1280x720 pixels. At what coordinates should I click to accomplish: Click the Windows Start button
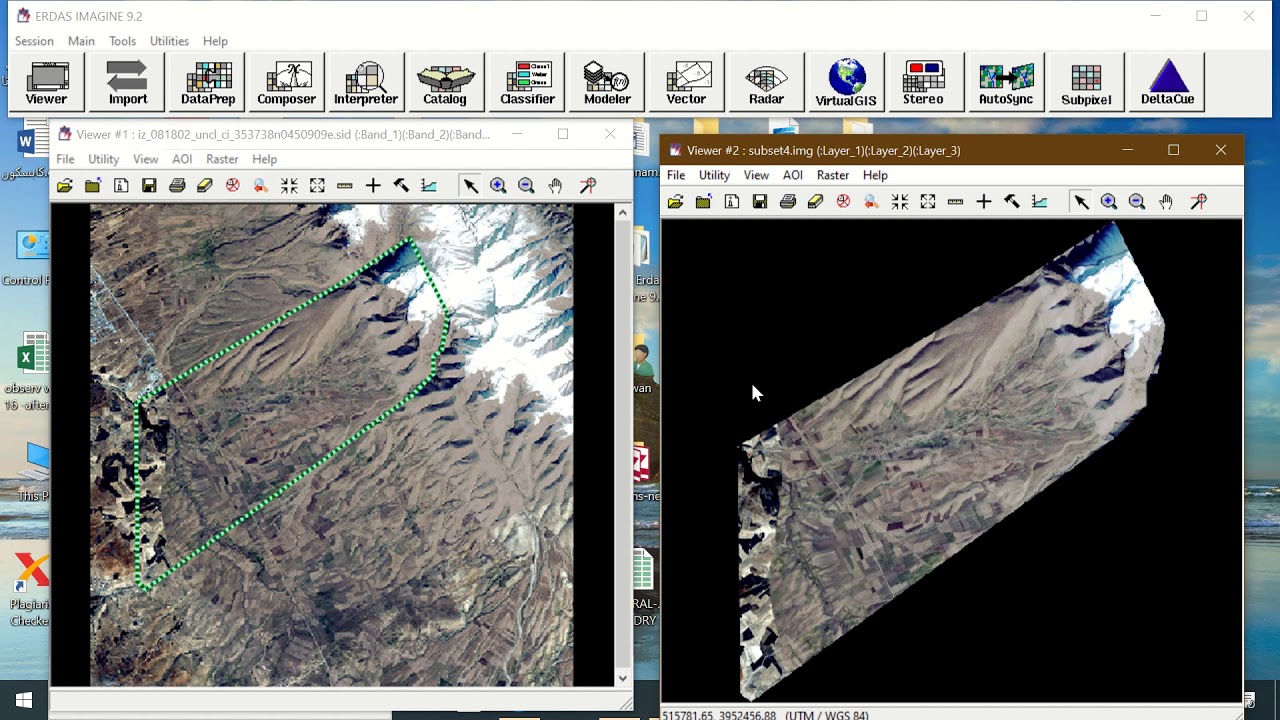click(24, 700)
